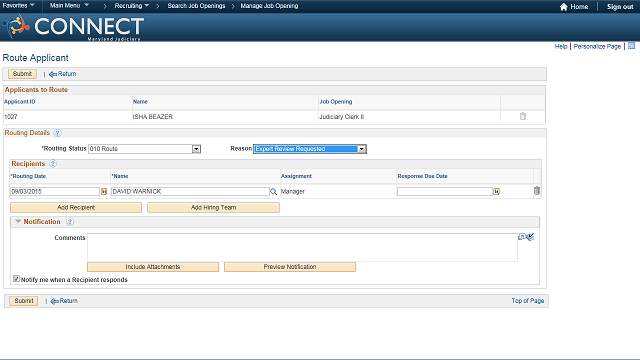This screenshot has width=640, height=360.
Task: Open the Response Due Date calendar picker
Action: coord(496,191)
